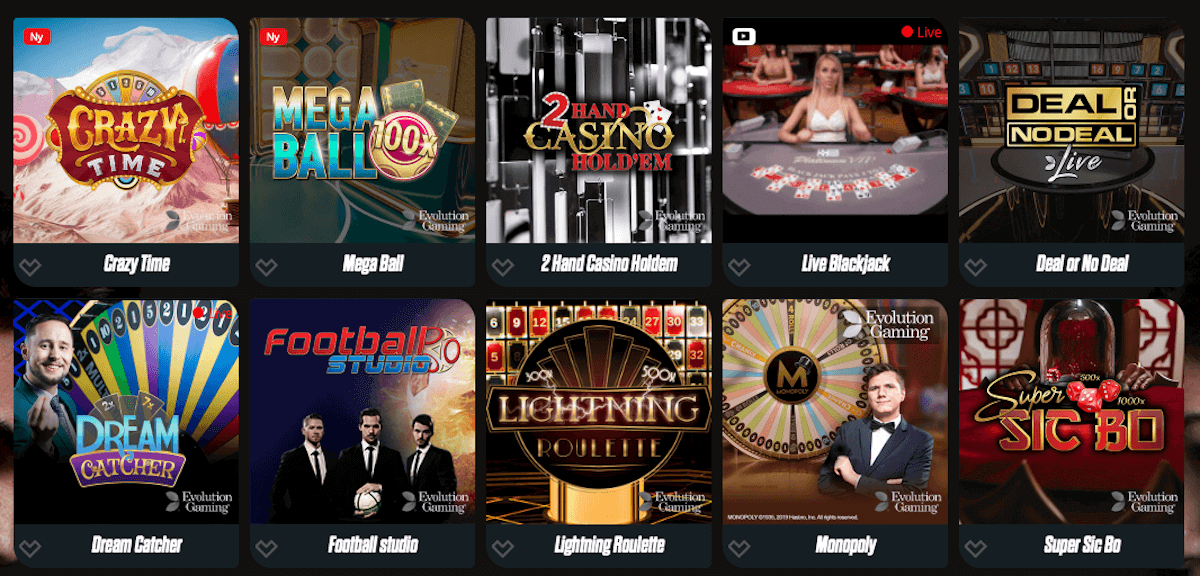Click the red Live indicator on Blackjack
The height and width of the screenshot is (576, 1200).
(x=921, y=32)
